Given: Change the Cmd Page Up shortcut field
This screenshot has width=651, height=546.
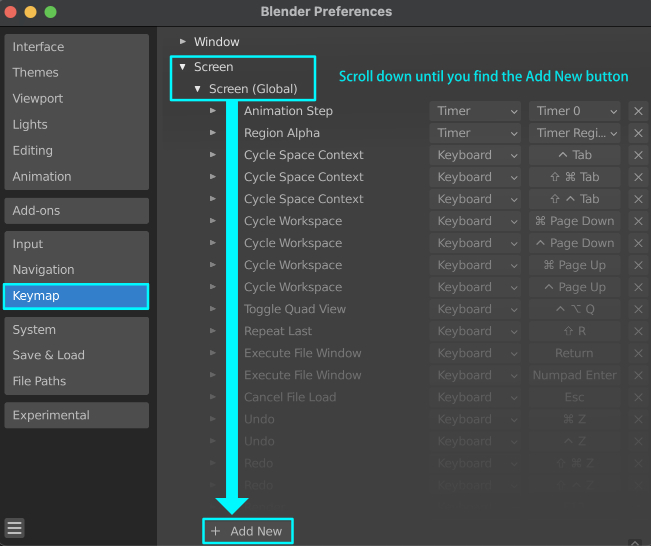Looking at the screenshot, I should tap(575, 265).
